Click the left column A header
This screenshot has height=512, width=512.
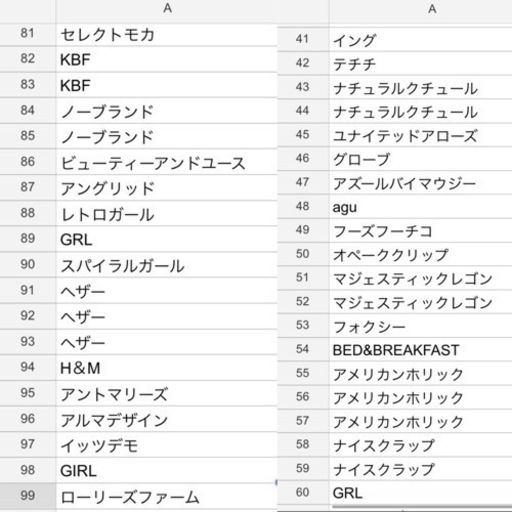click(167, 10)
